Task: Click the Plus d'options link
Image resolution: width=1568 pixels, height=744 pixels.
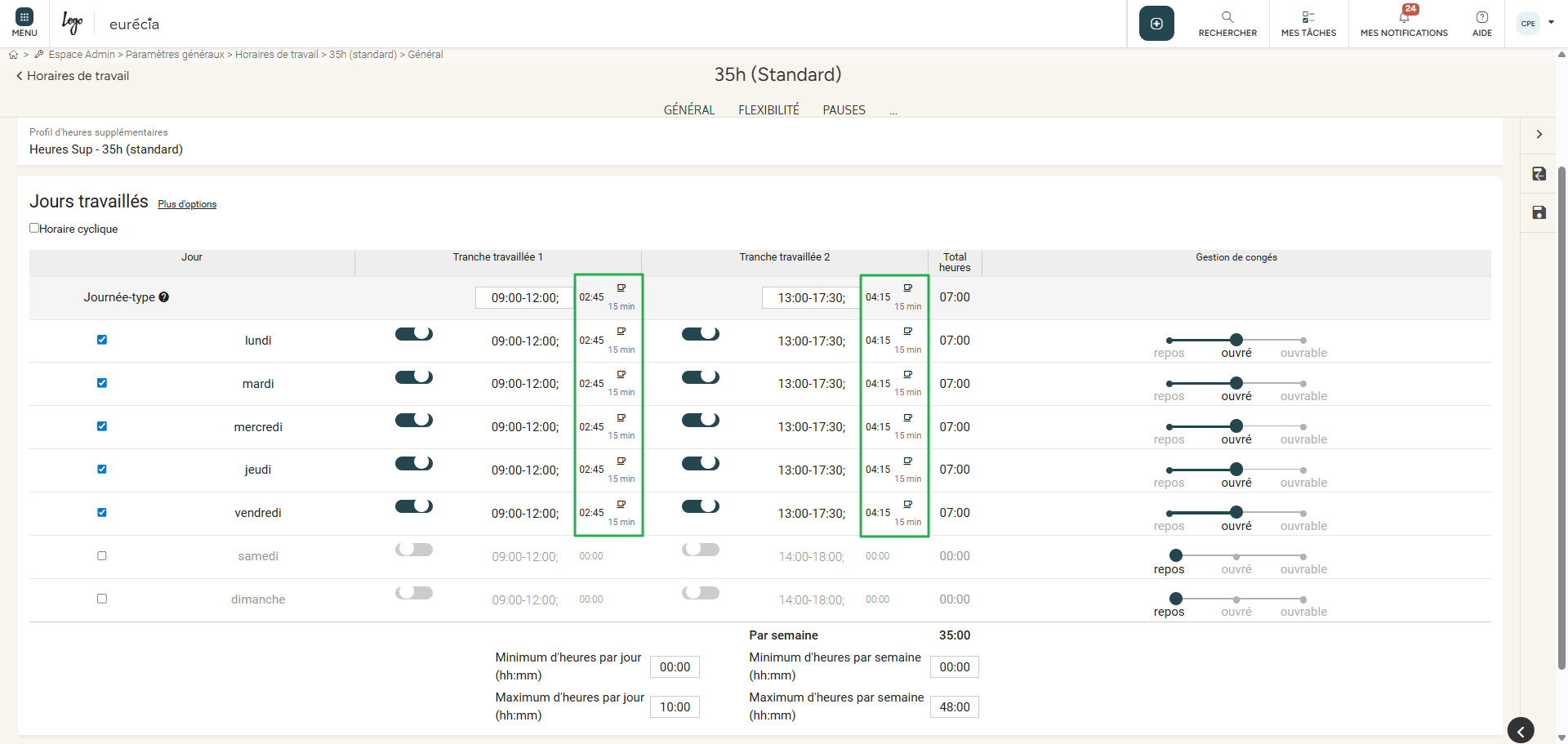Action: click(x=187, y=204)
